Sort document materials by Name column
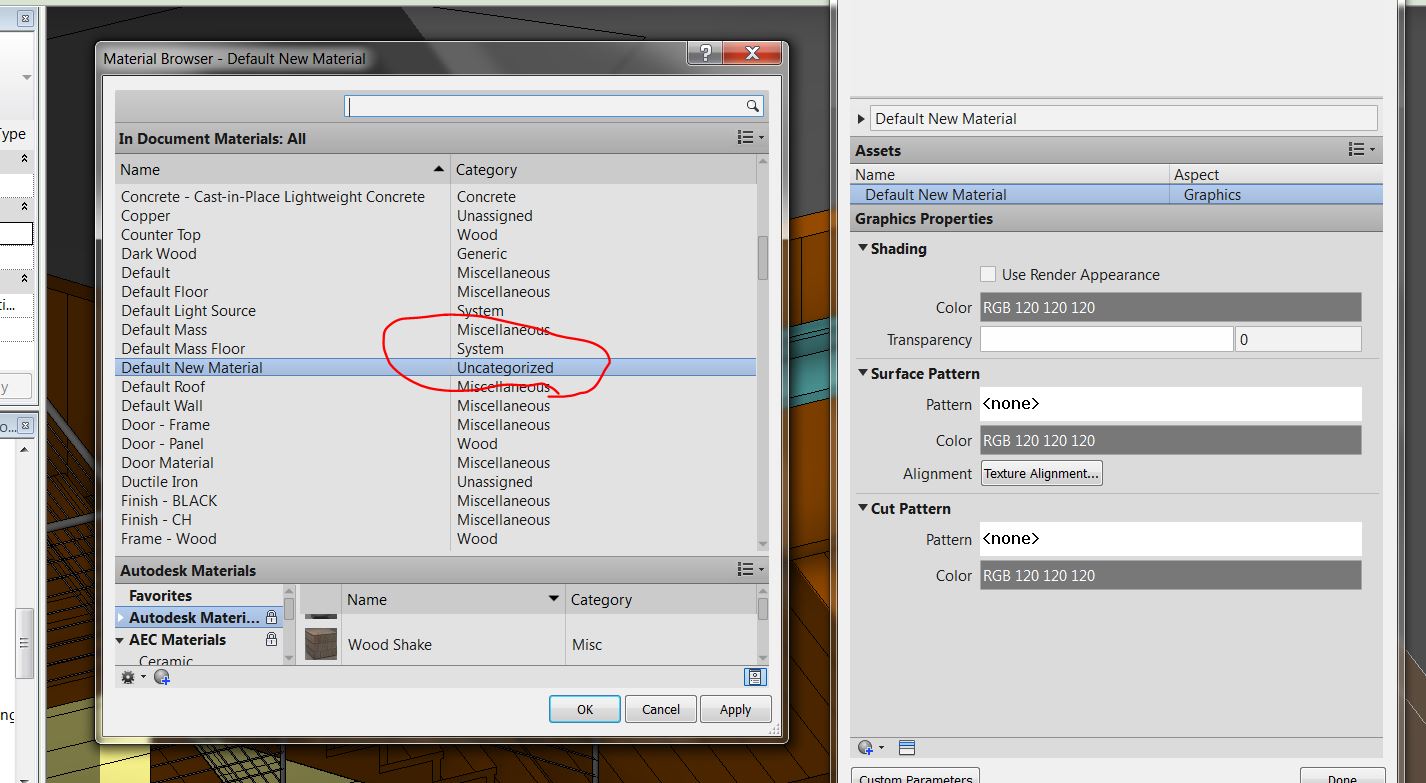 282,169
